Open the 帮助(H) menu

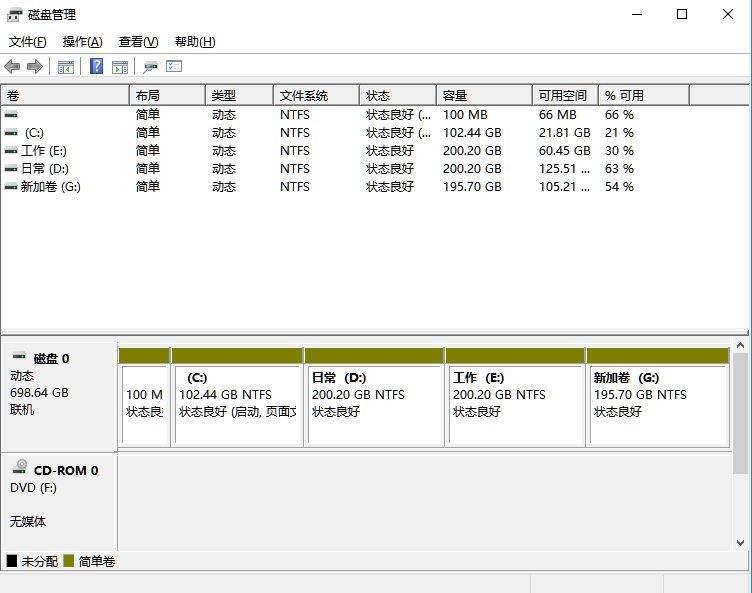tap(194, 42)
